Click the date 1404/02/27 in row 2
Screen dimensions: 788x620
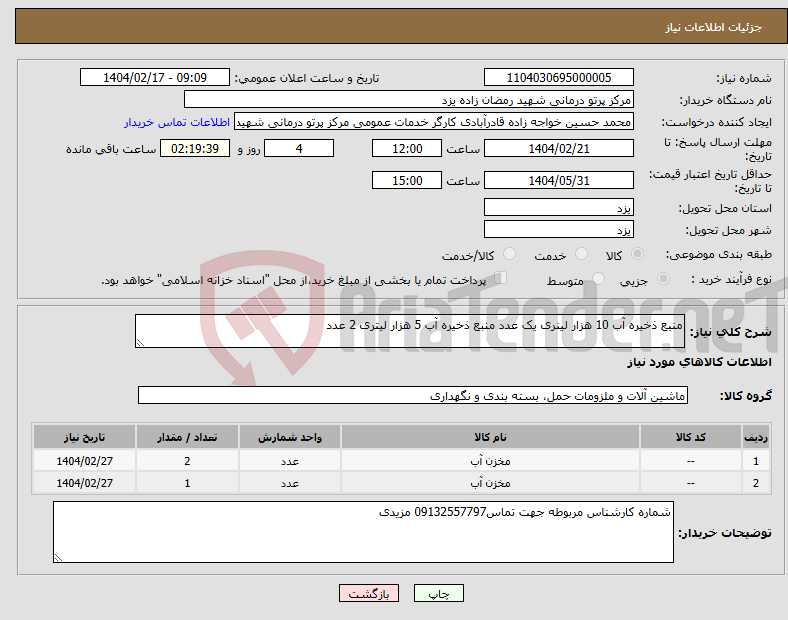(x=84, y=483)
